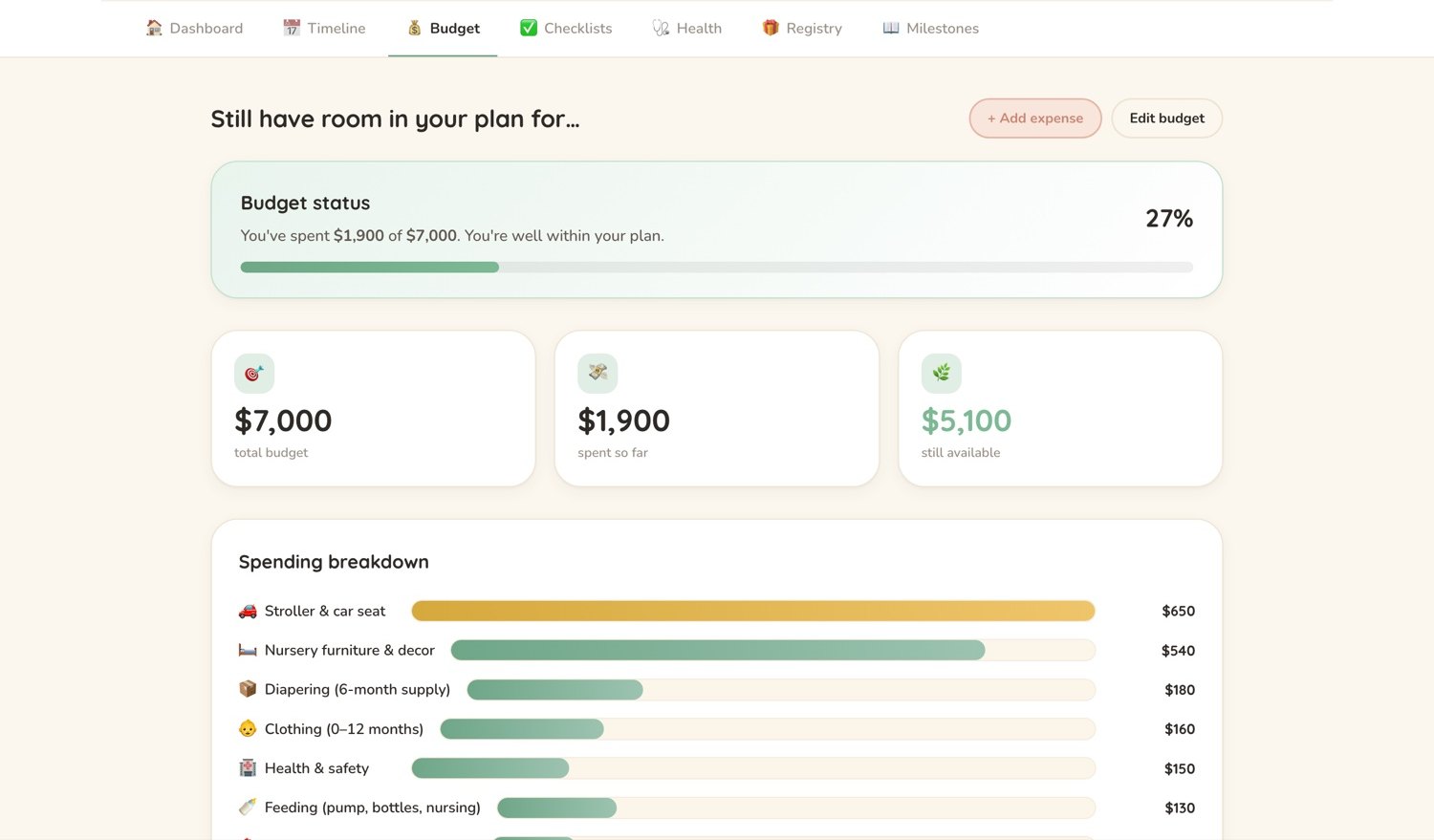Click the 'spent so far' caption

tap(613, 453)
